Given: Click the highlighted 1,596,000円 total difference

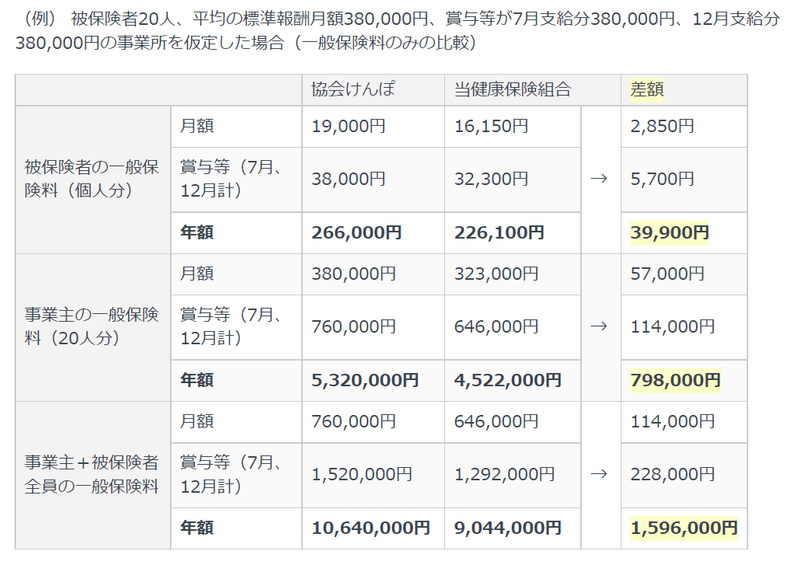Looking at the screenshot, I should 684,528.
